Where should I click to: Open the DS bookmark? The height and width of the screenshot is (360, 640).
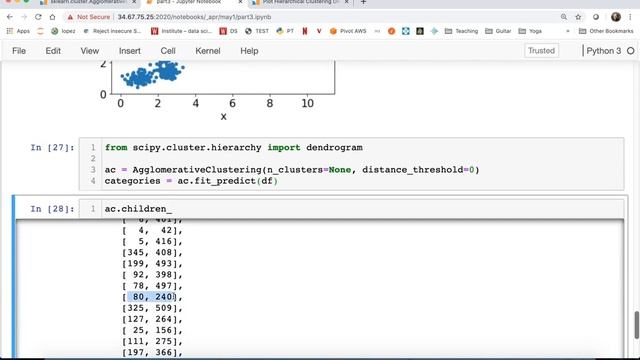pos(229,31)
